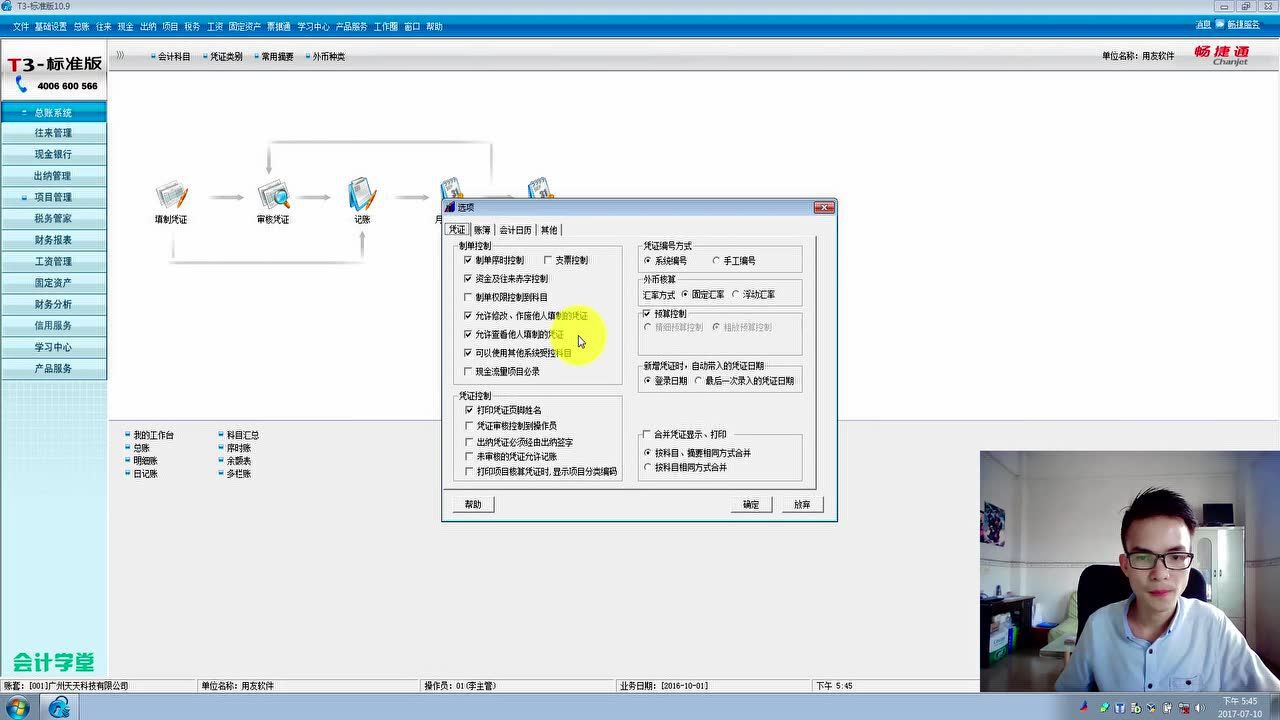Viewport: 1280px width, 720px height.
Task: Toggle 预算控制 checkbox
Action: point(647,314)
